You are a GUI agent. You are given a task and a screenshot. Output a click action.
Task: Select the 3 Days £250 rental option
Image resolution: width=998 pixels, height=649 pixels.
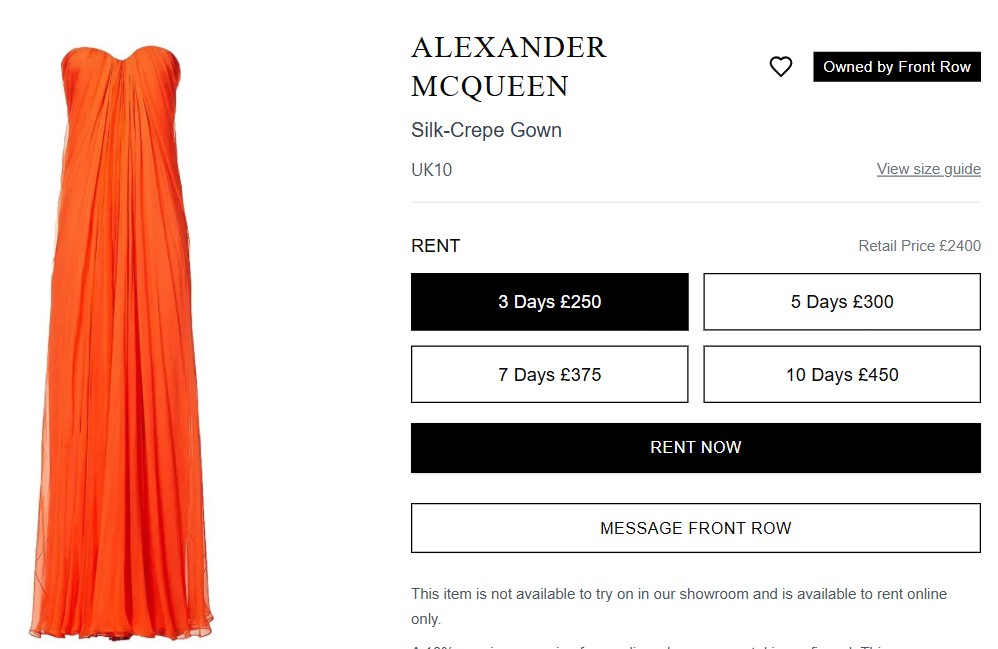point(549,301)
